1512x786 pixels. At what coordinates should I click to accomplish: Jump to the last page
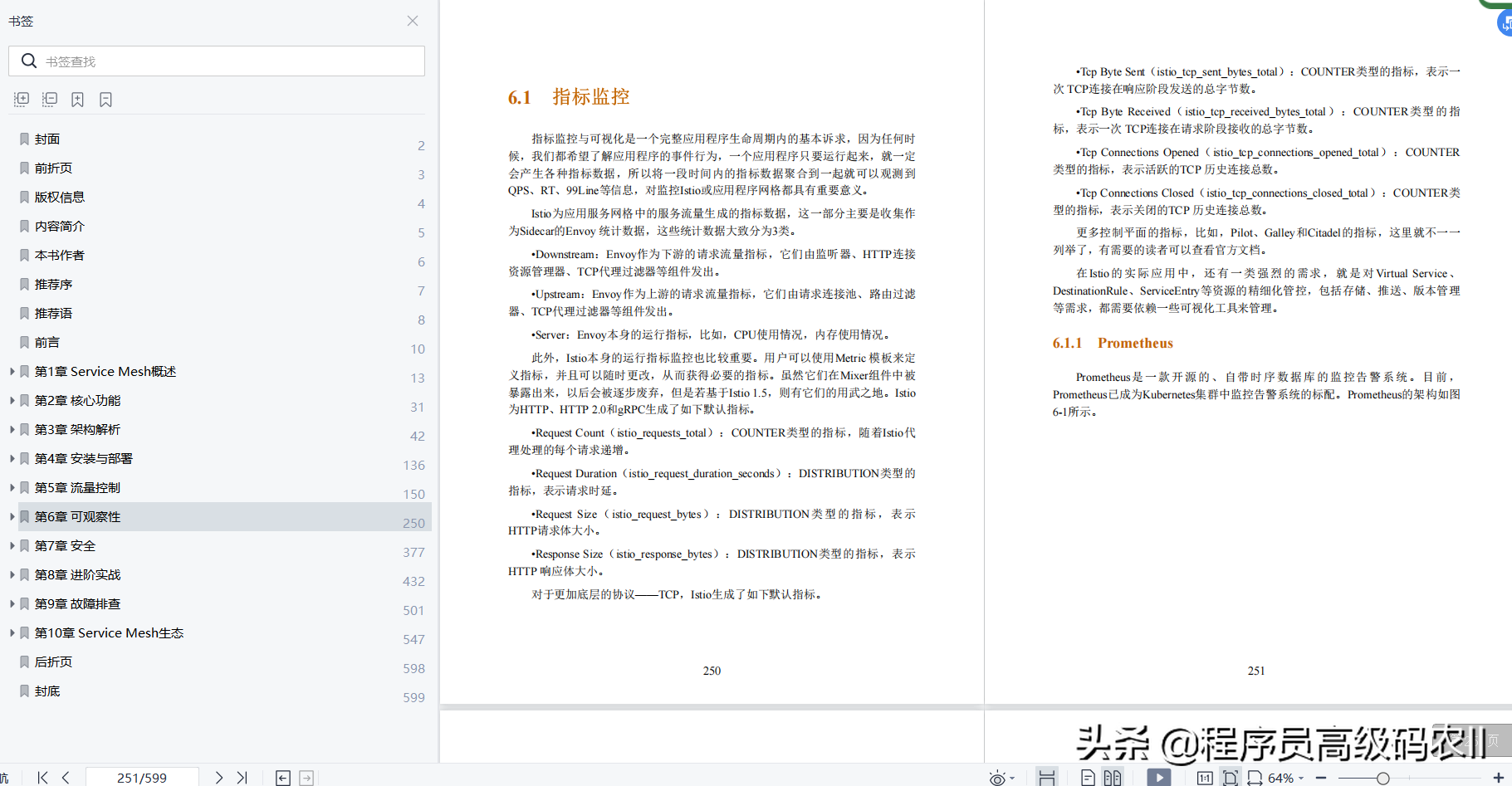pos(242,778)
